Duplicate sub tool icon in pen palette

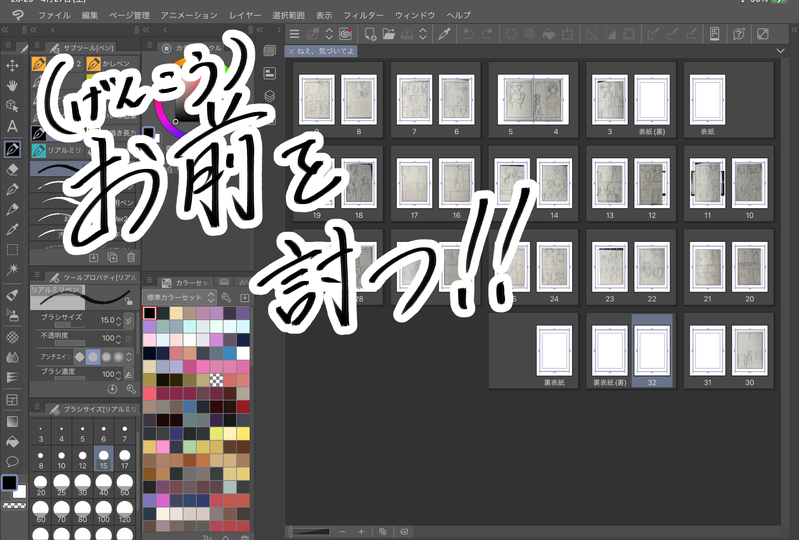pyautogui.click(x=112, y=258)
